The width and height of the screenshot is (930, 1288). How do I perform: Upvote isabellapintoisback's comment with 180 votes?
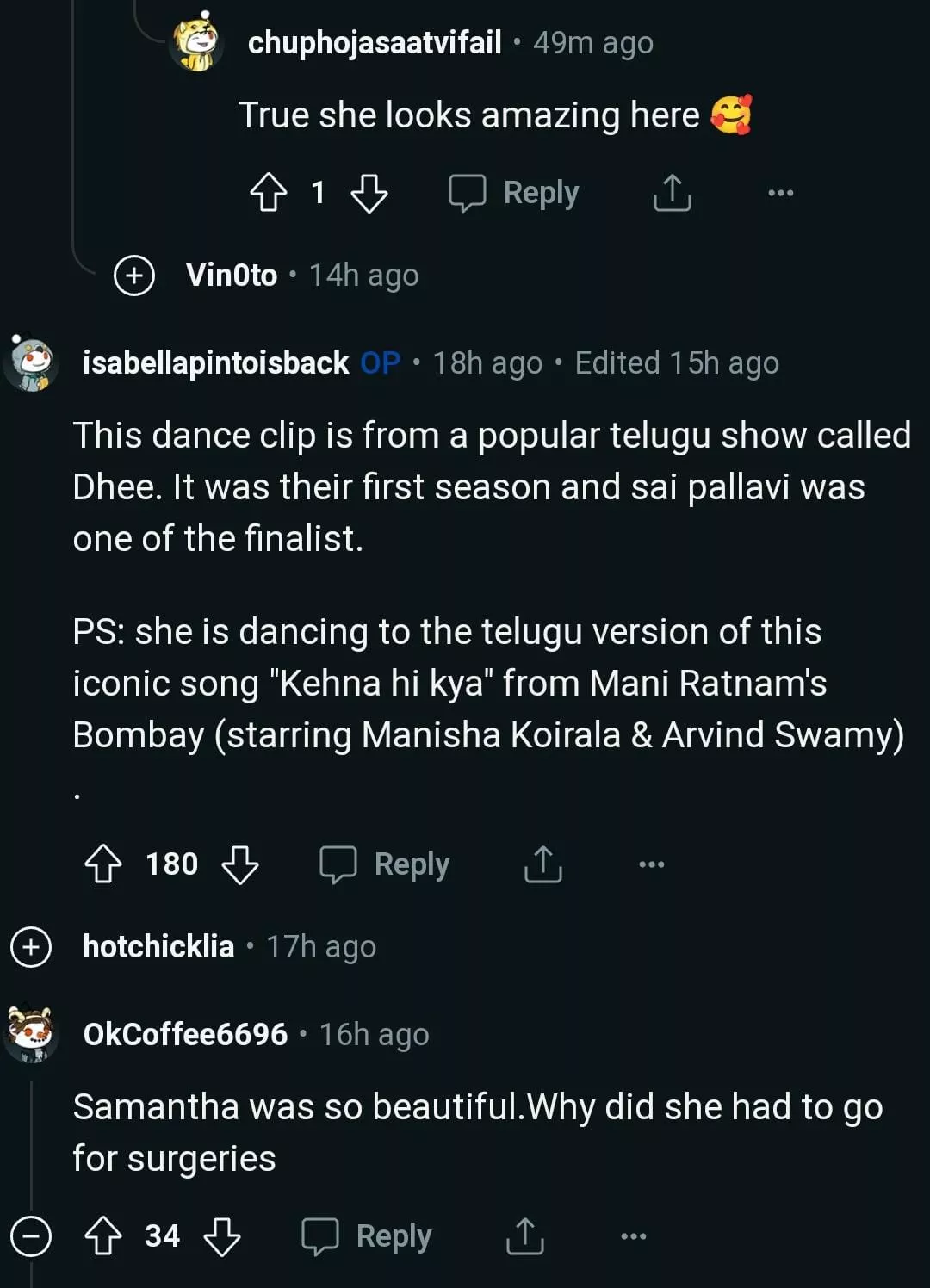click(x=103, y=864)
